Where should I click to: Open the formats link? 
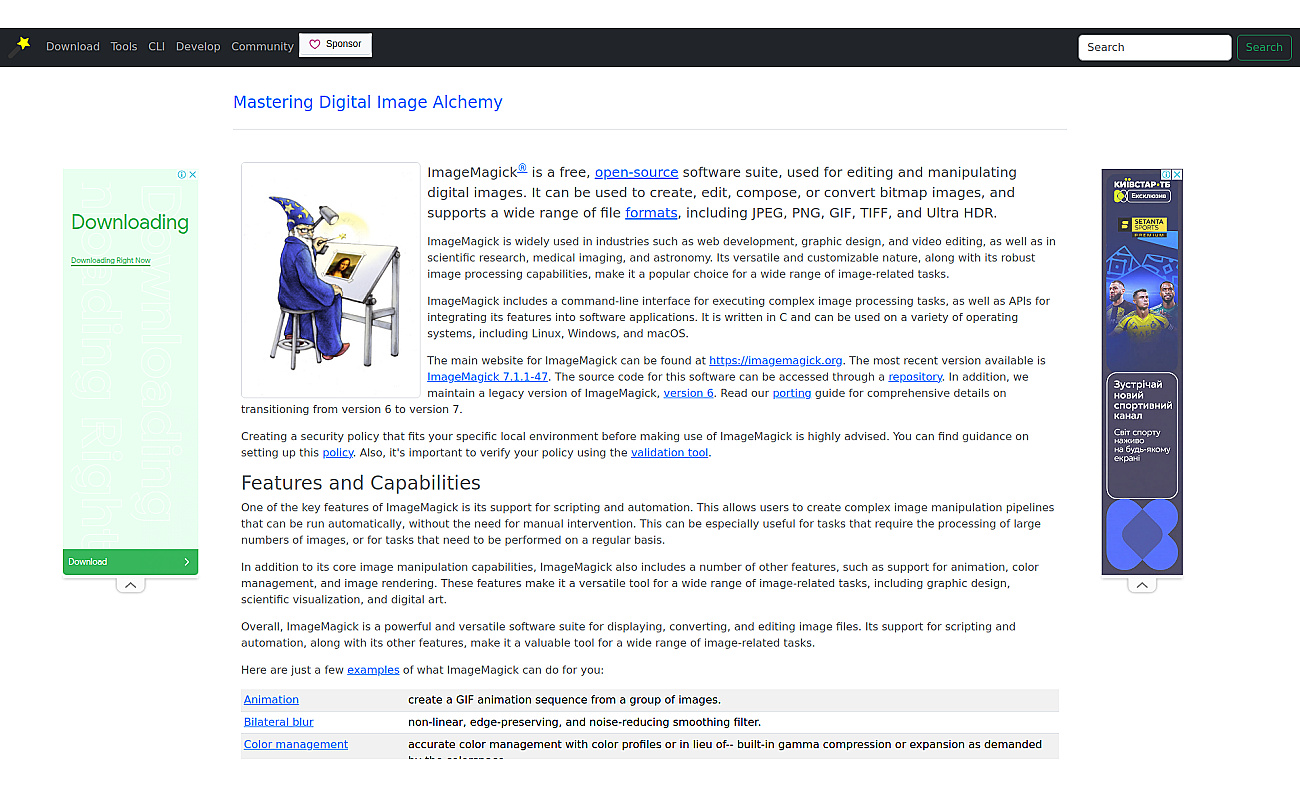[x=651, y=213]
